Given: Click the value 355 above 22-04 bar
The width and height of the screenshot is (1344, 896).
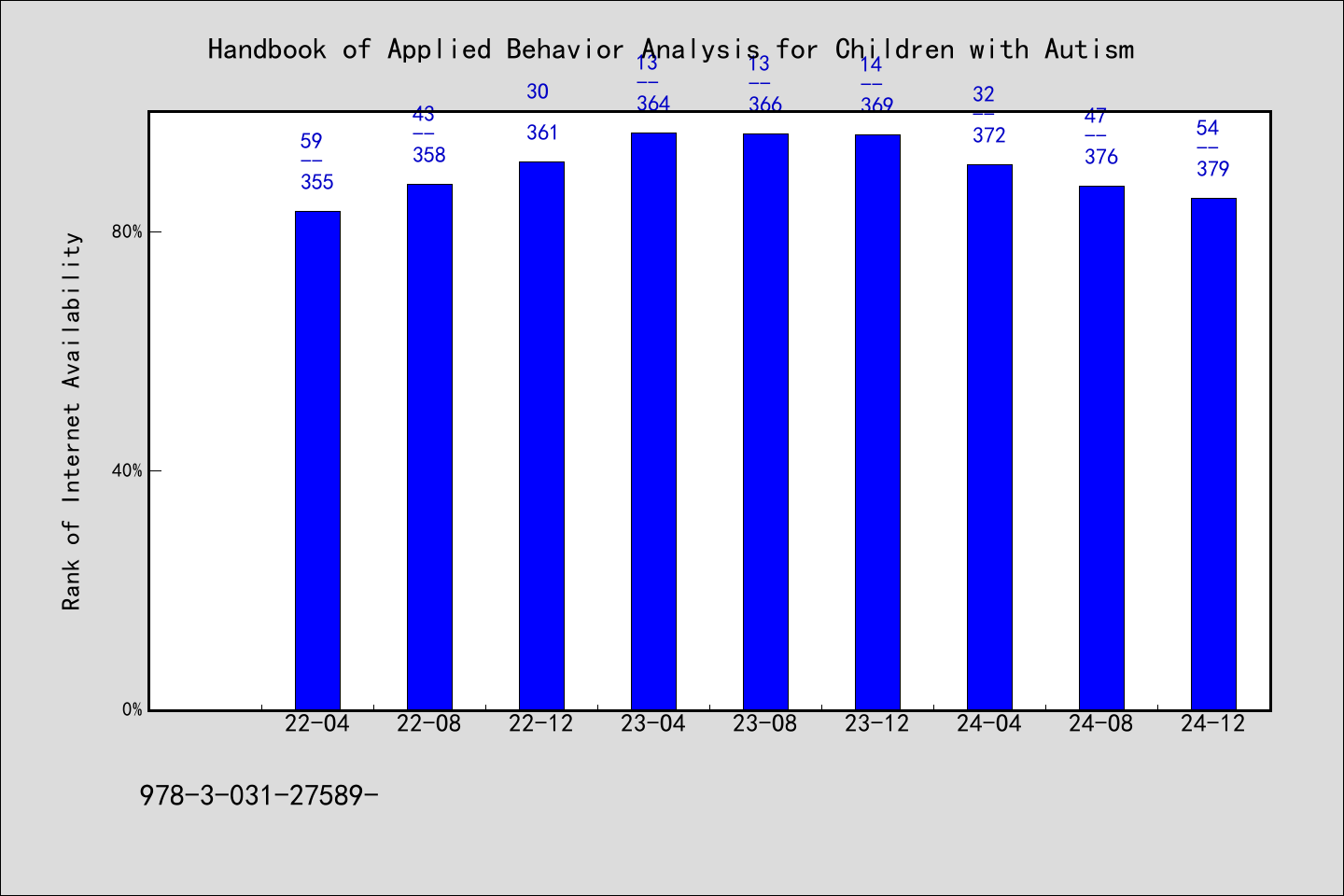Looking at the screenshot, I should point(317,182).
